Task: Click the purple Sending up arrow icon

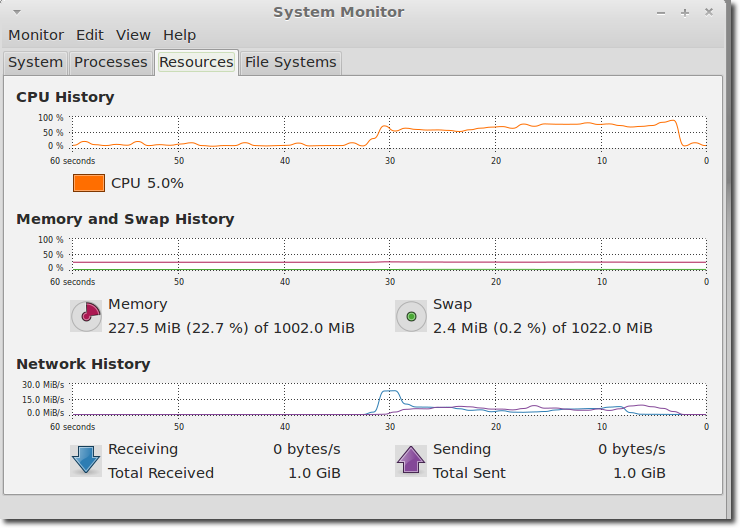Action: [411, 461]
